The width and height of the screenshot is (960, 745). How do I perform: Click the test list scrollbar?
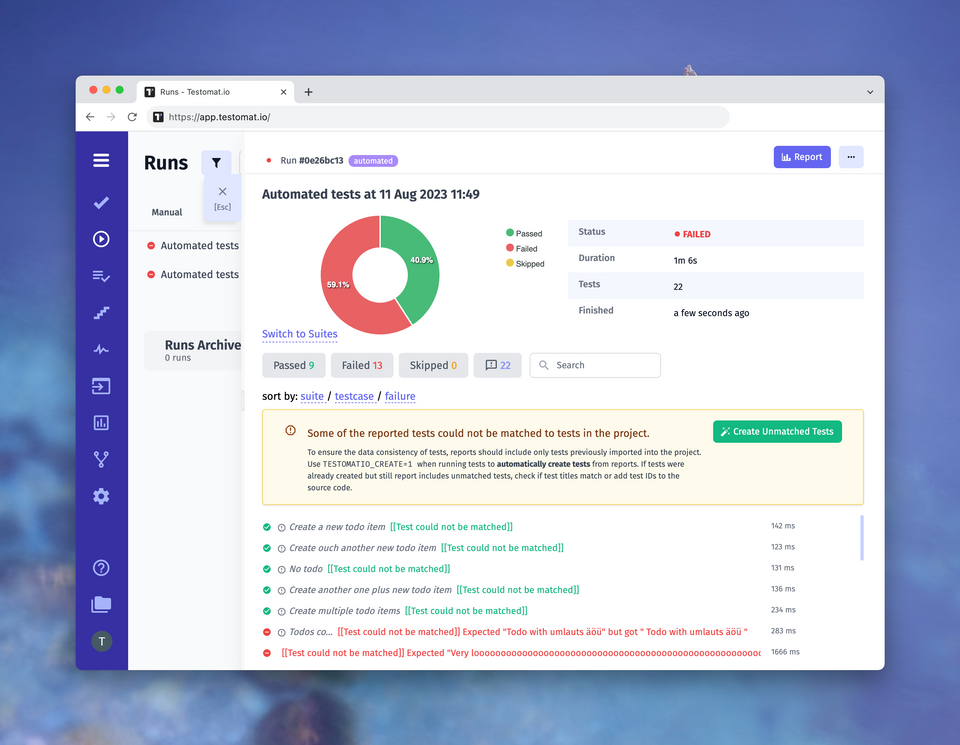(x=861, y=538)
